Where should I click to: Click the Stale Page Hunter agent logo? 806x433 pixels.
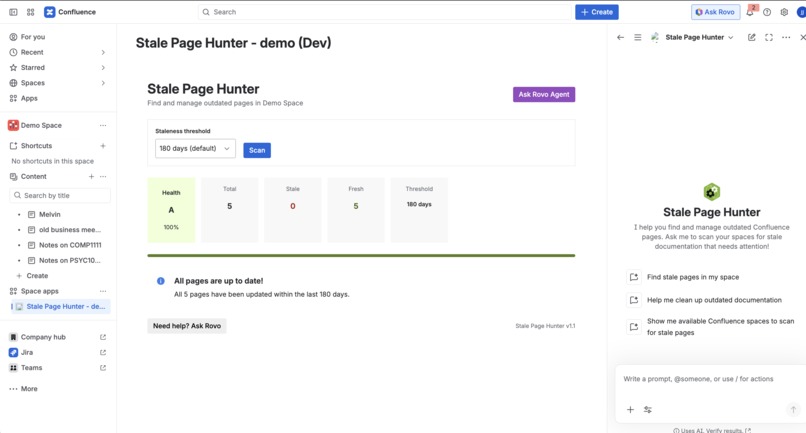click(x=711, y=192)
